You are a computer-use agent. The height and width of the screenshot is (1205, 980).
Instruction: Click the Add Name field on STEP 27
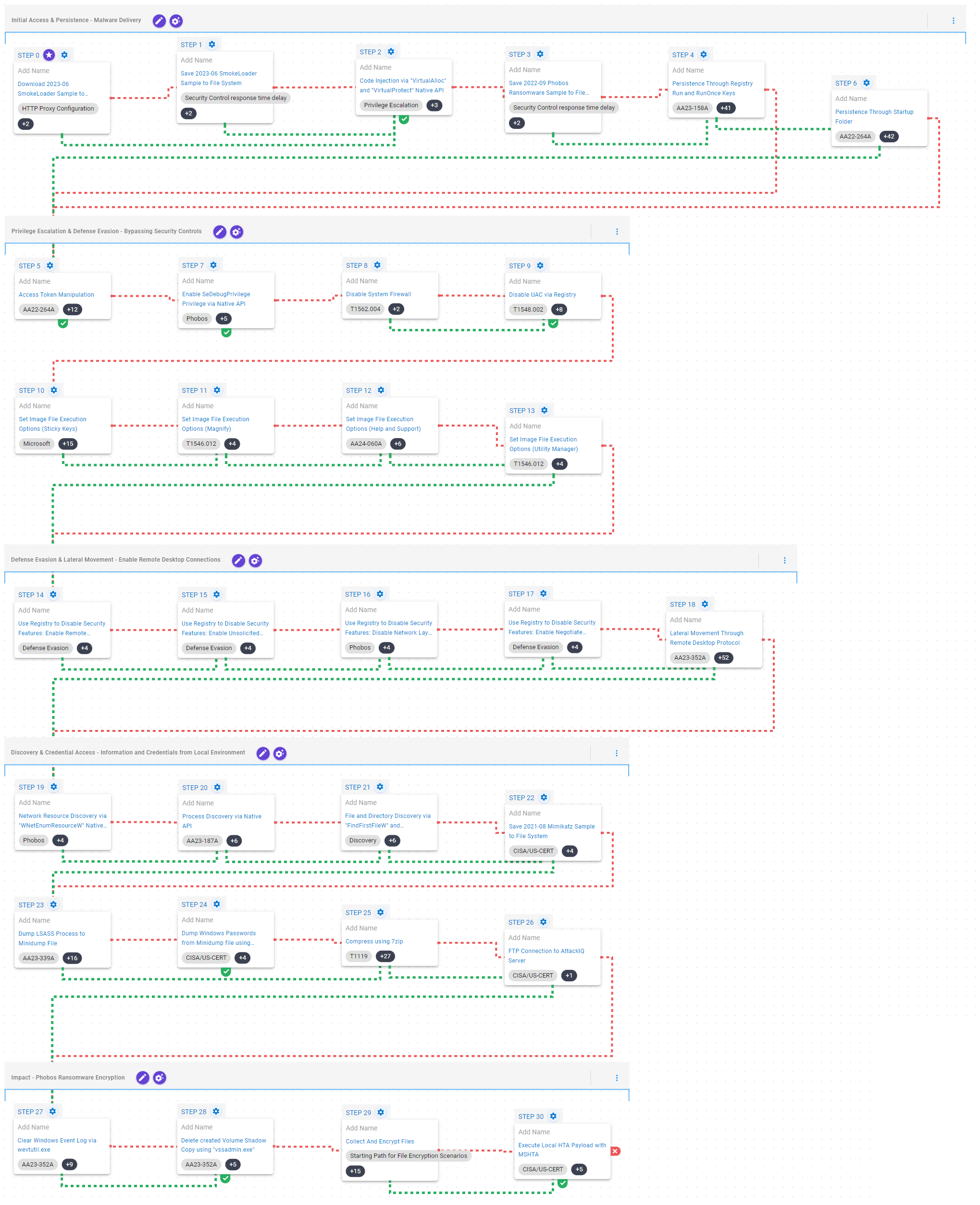point(33,1127)
